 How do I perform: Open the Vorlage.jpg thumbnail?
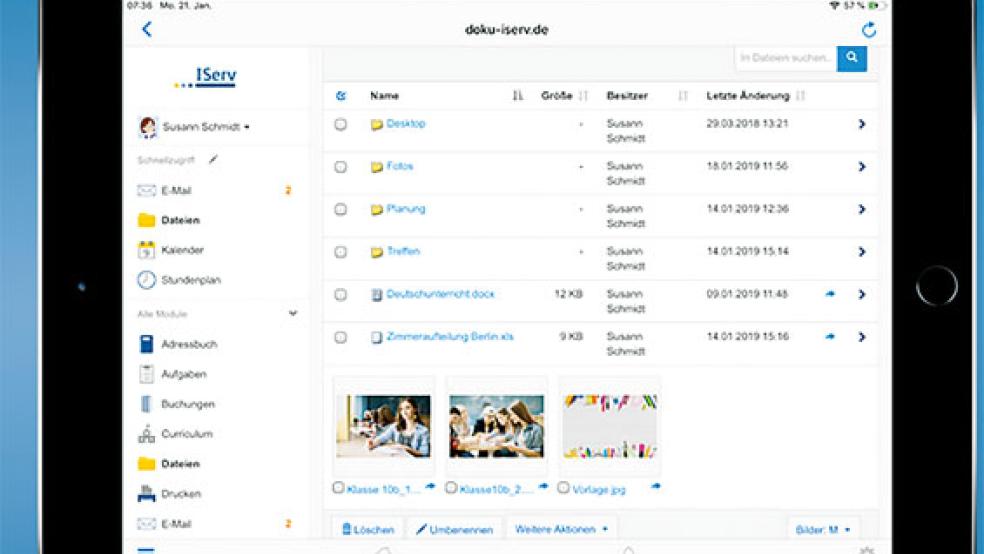coord(609,426)
